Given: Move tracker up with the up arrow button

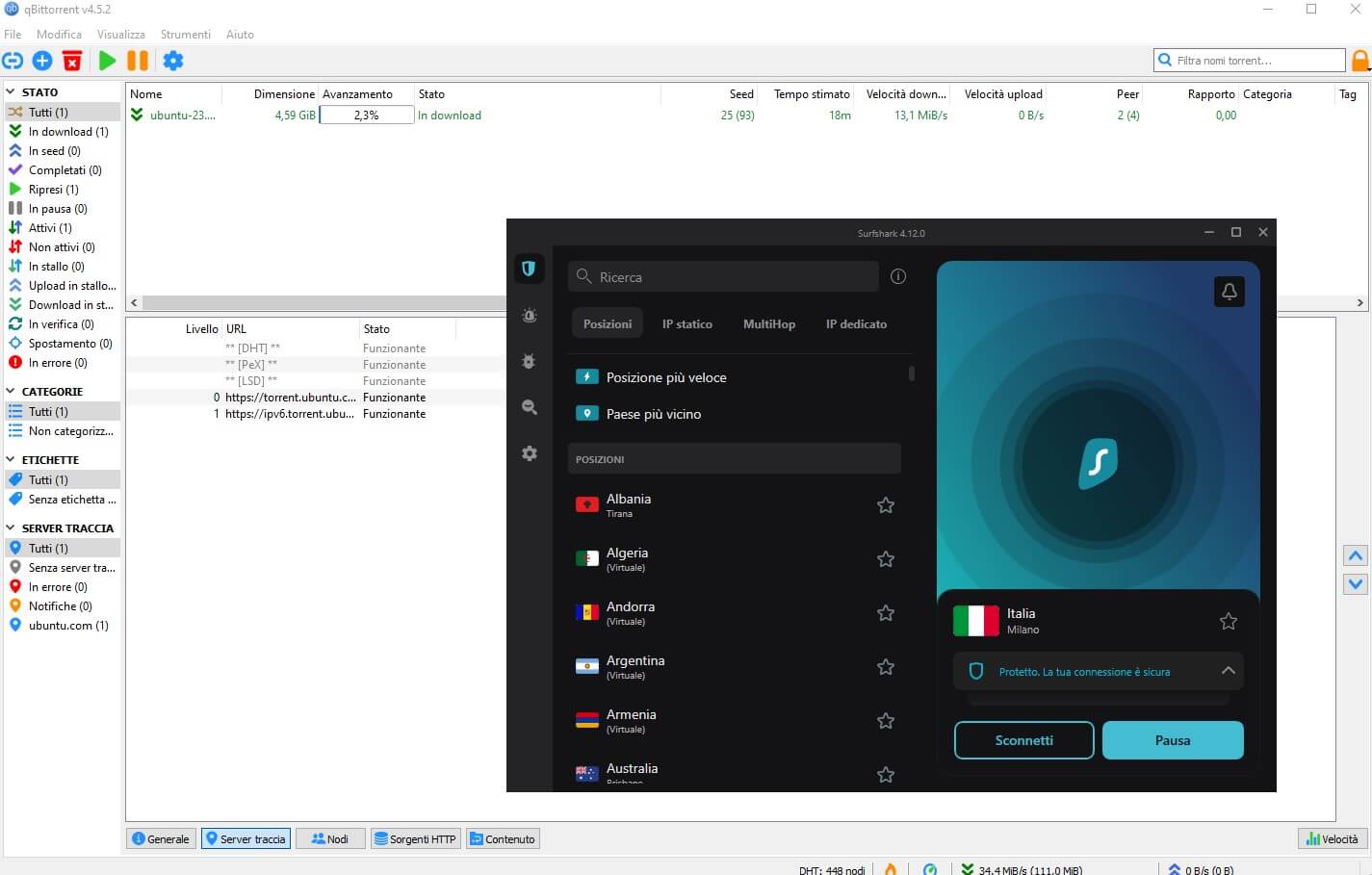Looking at the screenshot, I should click(1356, 555).
